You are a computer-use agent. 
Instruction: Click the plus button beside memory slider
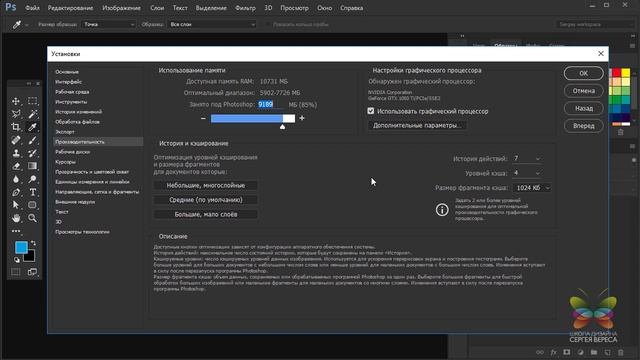[302, 118]
